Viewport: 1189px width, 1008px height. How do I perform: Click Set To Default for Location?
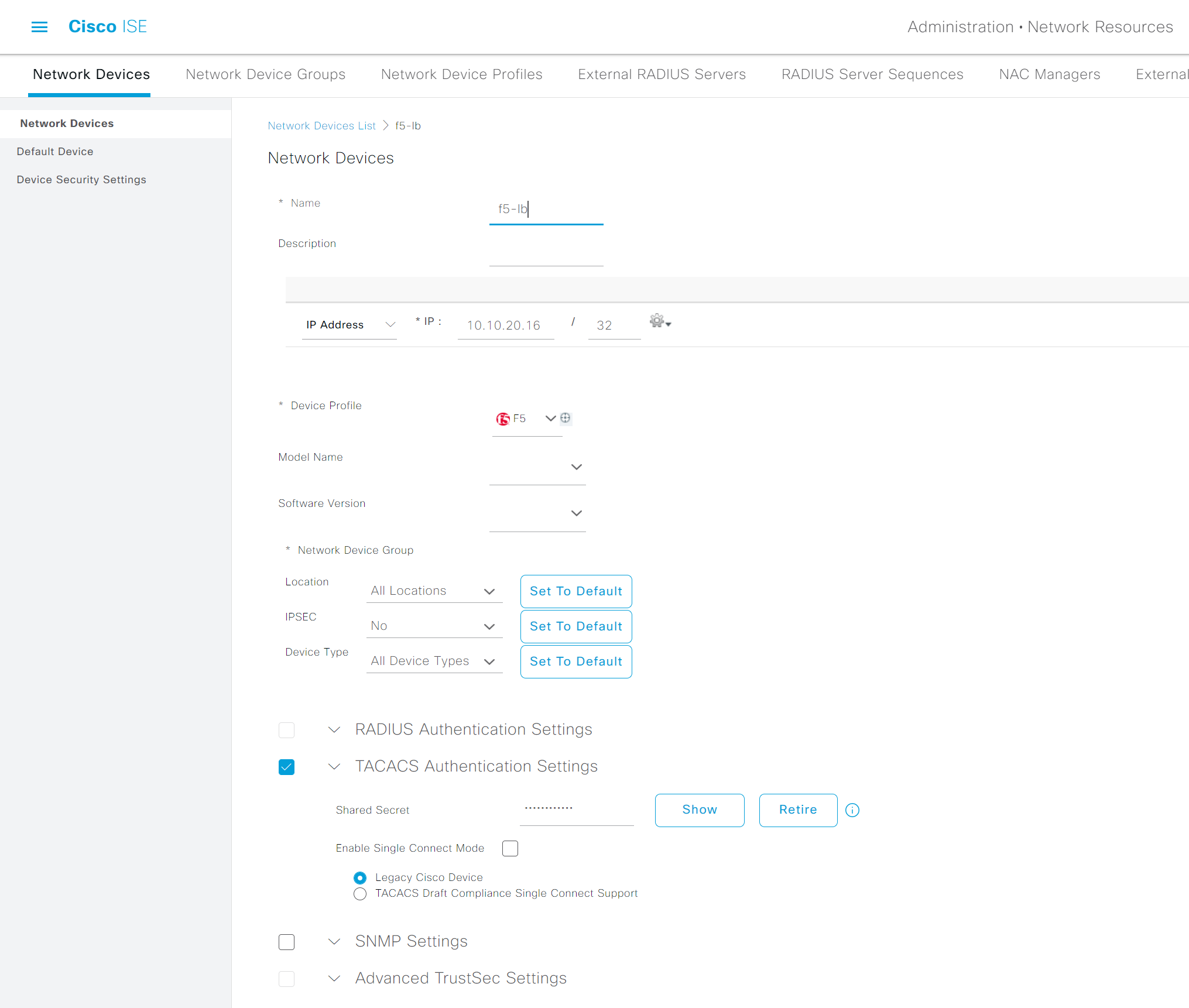[576, 591]
